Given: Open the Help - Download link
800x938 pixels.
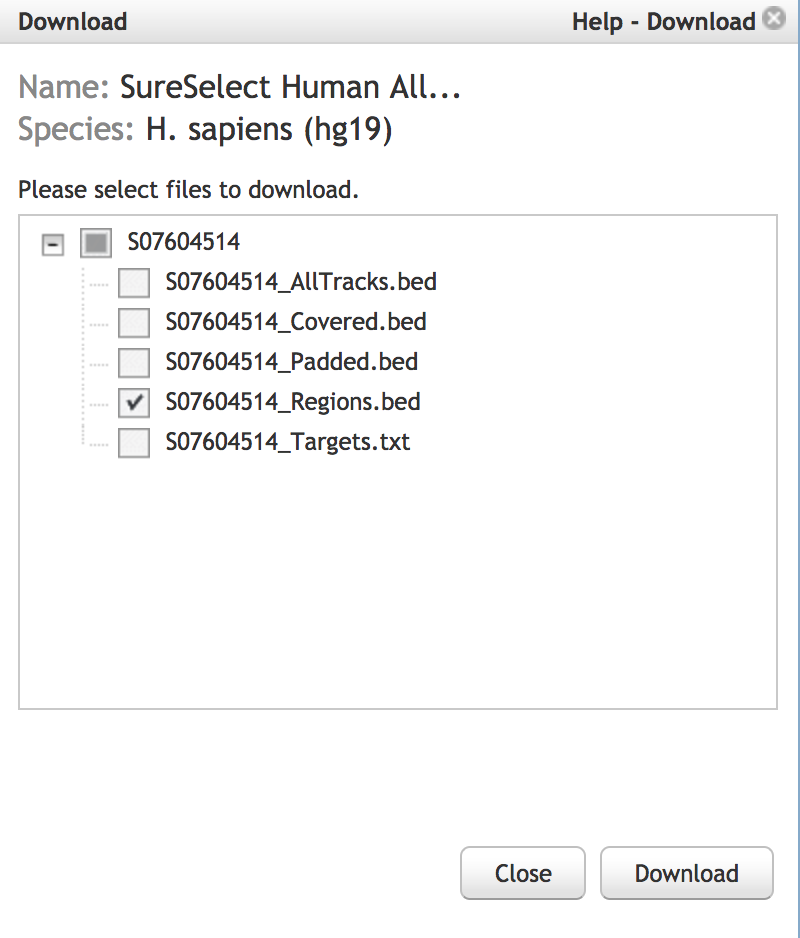Looking at the screenshot, I should [664, 22].
